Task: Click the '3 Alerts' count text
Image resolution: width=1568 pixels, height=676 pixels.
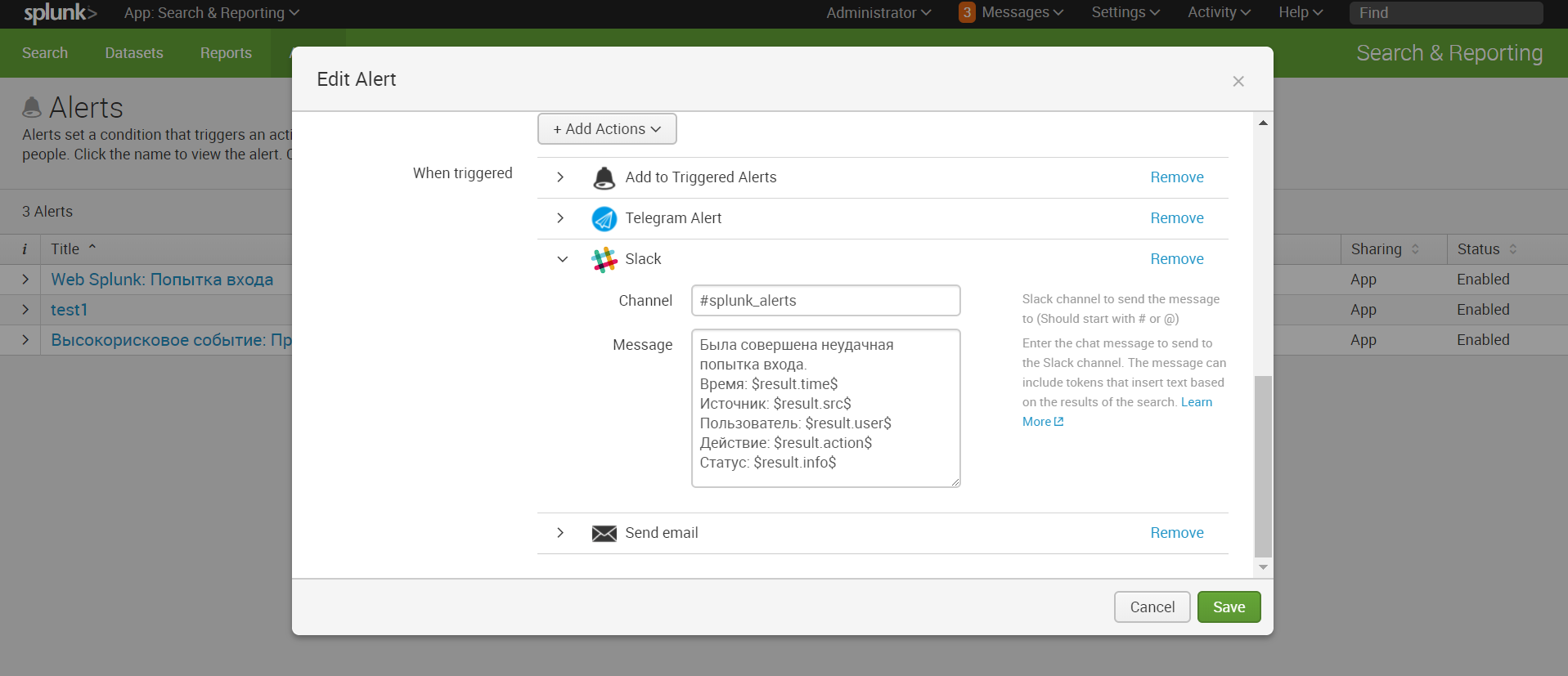Action: [x=47, y=212]
